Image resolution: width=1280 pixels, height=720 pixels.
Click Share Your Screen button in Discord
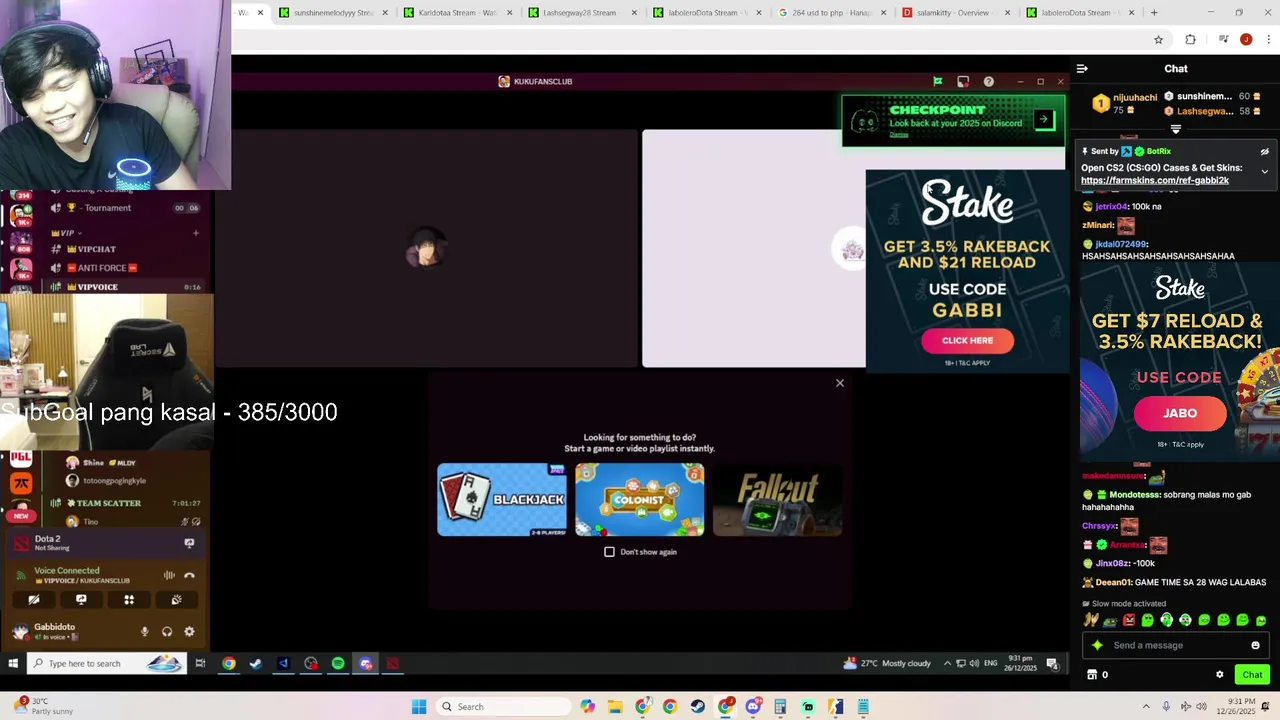click(81, 600)
